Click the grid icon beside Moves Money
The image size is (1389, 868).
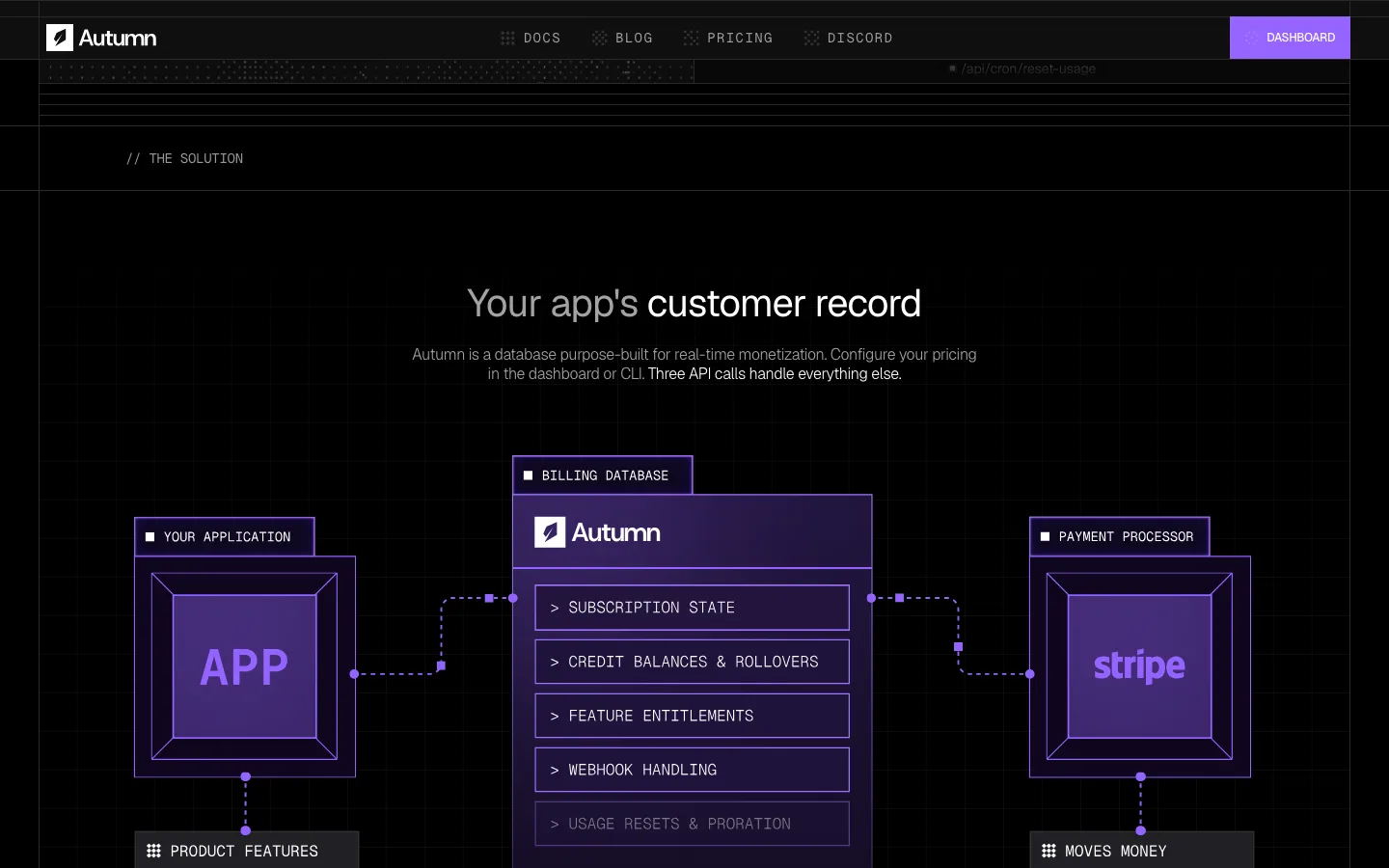point(1049,851)
